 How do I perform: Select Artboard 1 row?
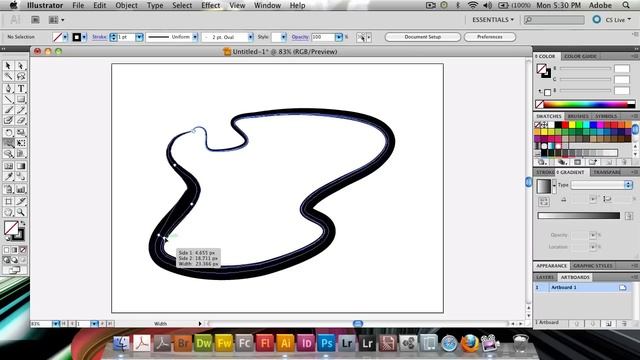coord(581,287)
